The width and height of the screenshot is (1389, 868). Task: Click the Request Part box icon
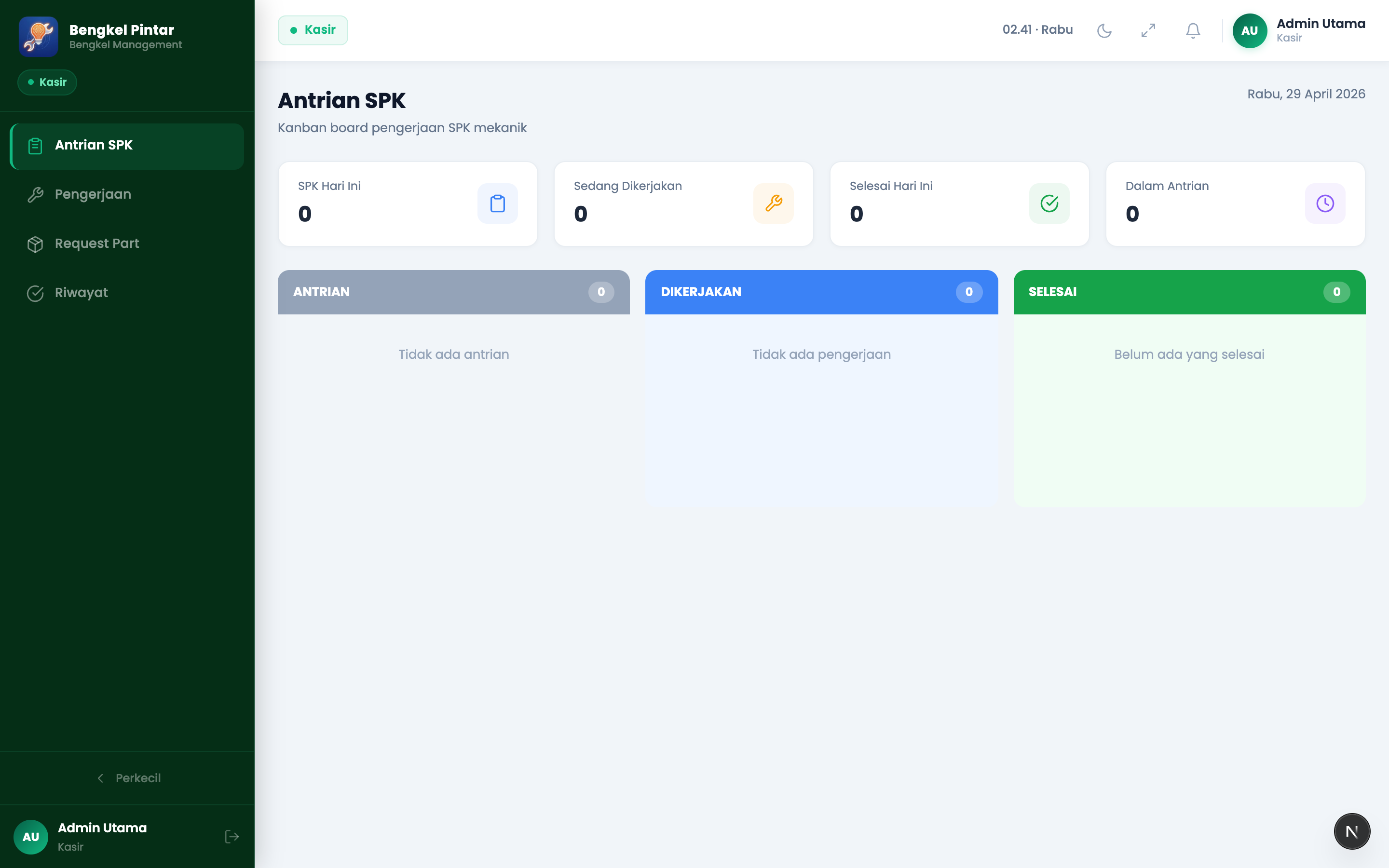[35, 244]
